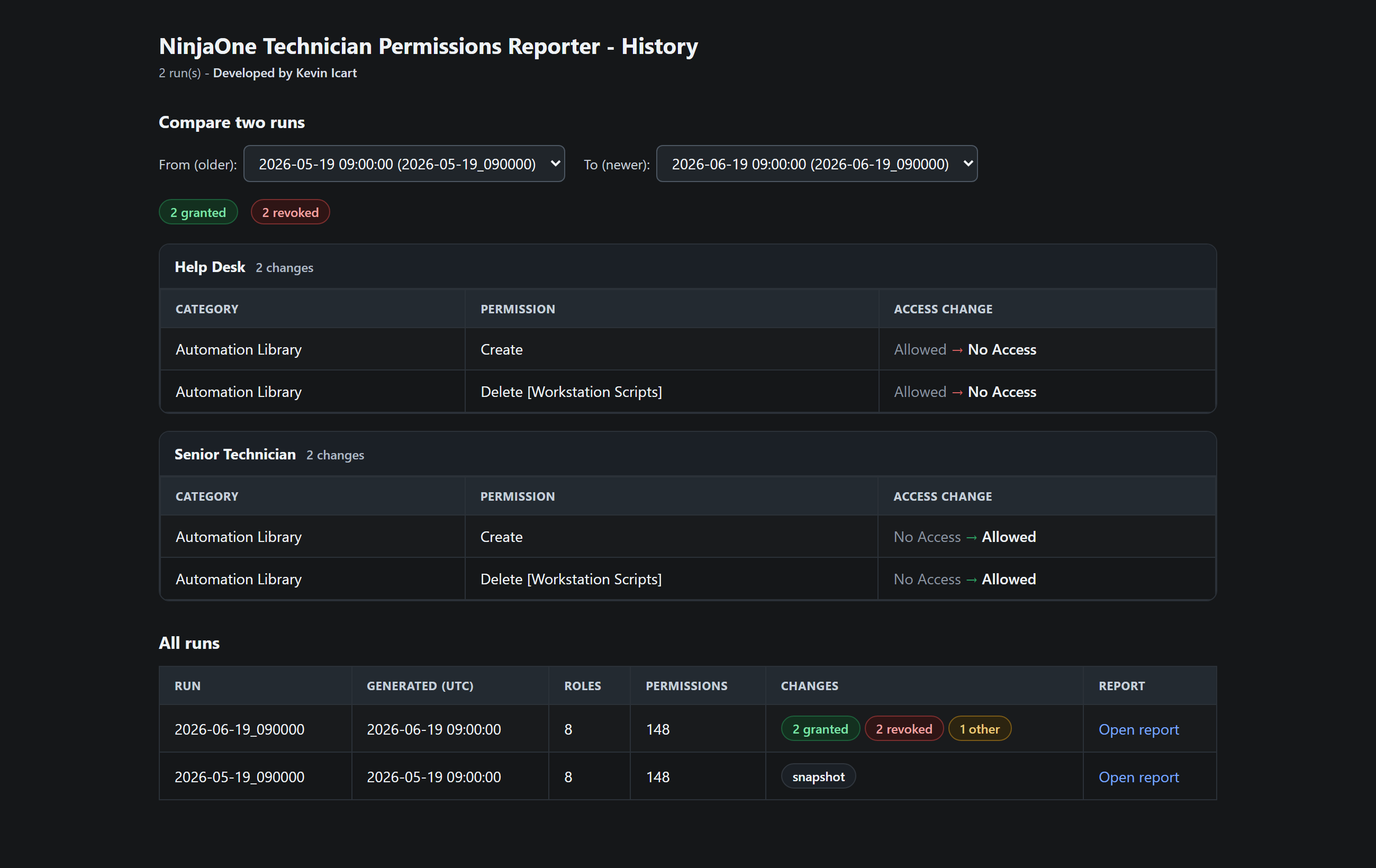Click the 2 revoked badge under Compare two runs

291,212
